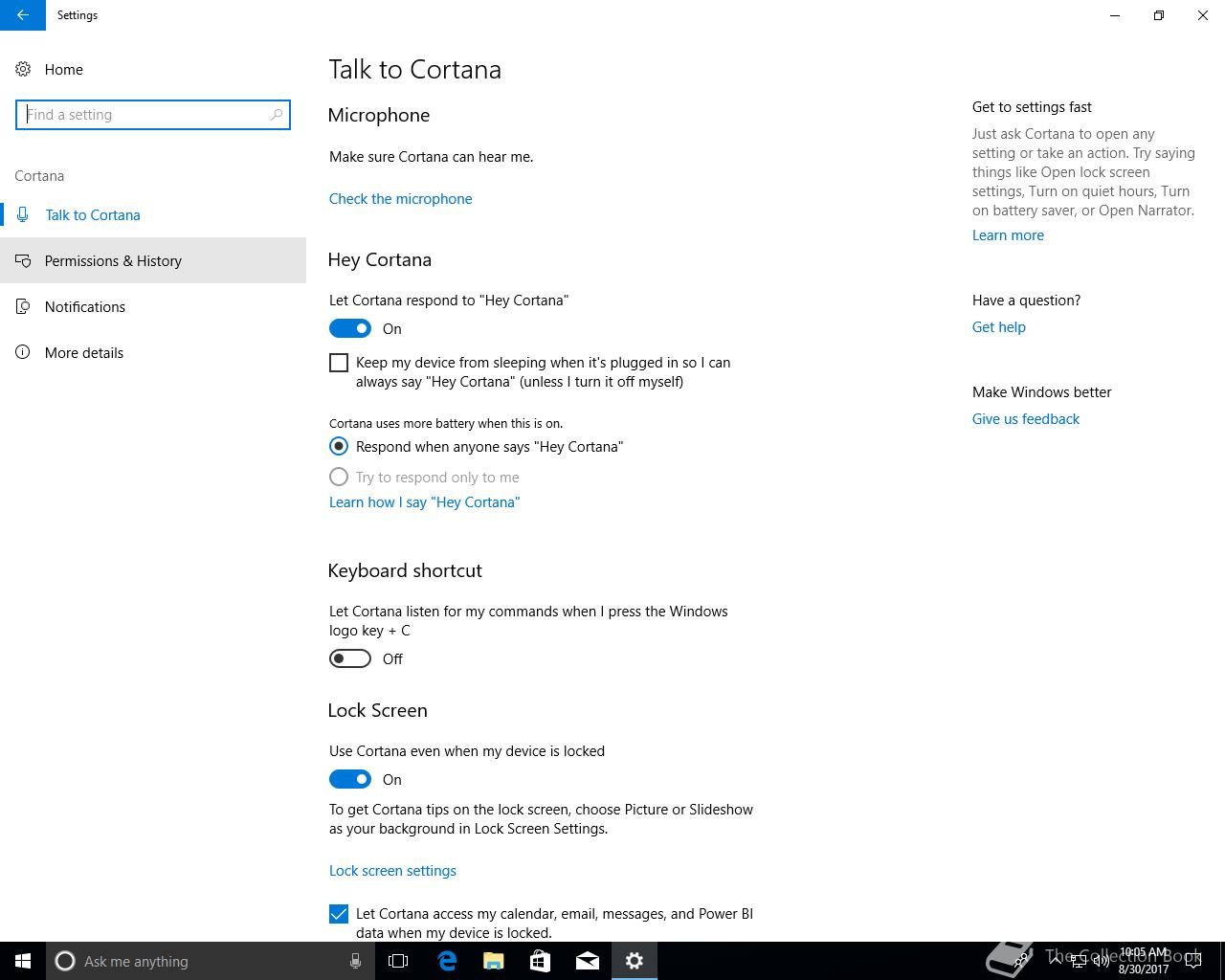
Task: Open More details section
Action: [153, 352]
